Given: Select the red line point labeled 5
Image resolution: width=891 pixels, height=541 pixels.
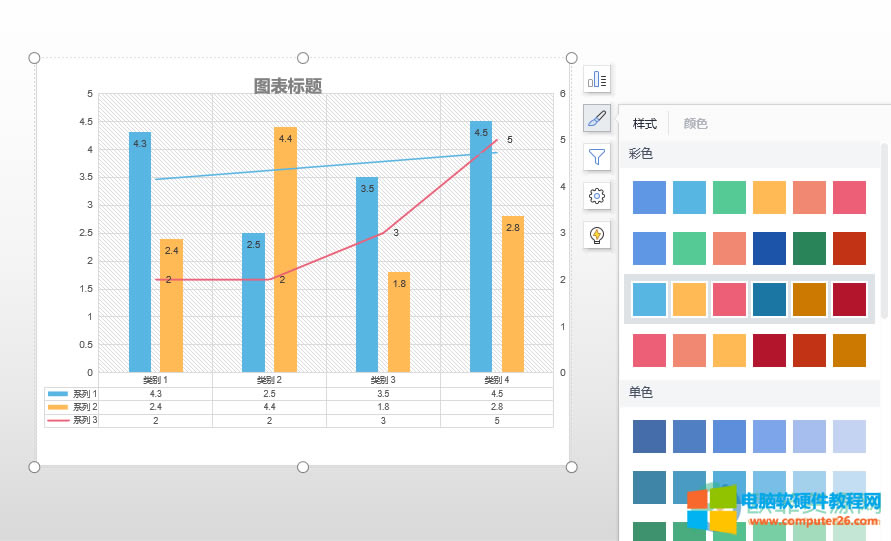Looking at the screenshot, I should [495, 141].
